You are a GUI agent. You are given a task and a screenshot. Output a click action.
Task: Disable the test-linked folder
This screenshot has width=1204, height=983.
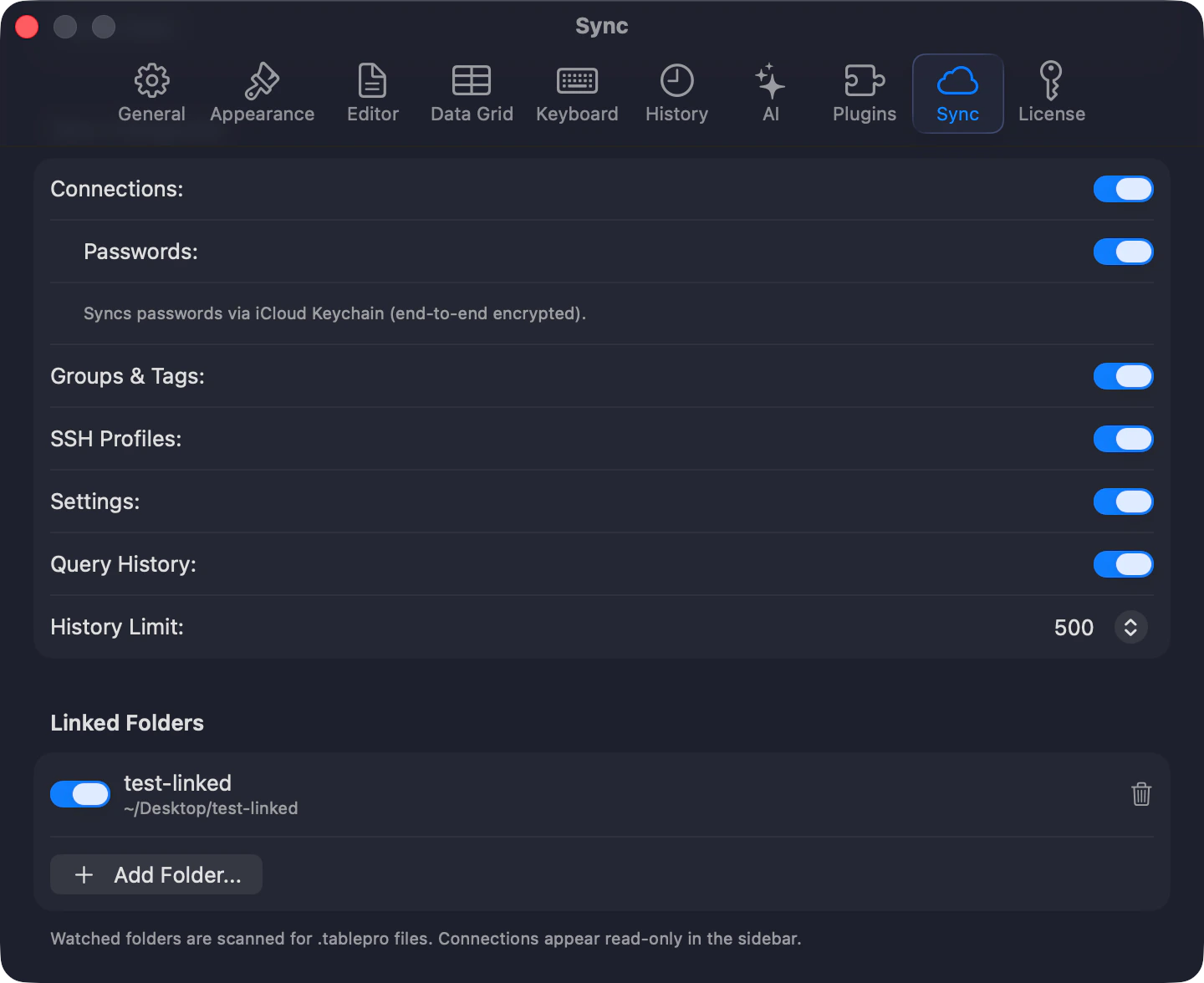pyautogui.click(x=79, y=794)
